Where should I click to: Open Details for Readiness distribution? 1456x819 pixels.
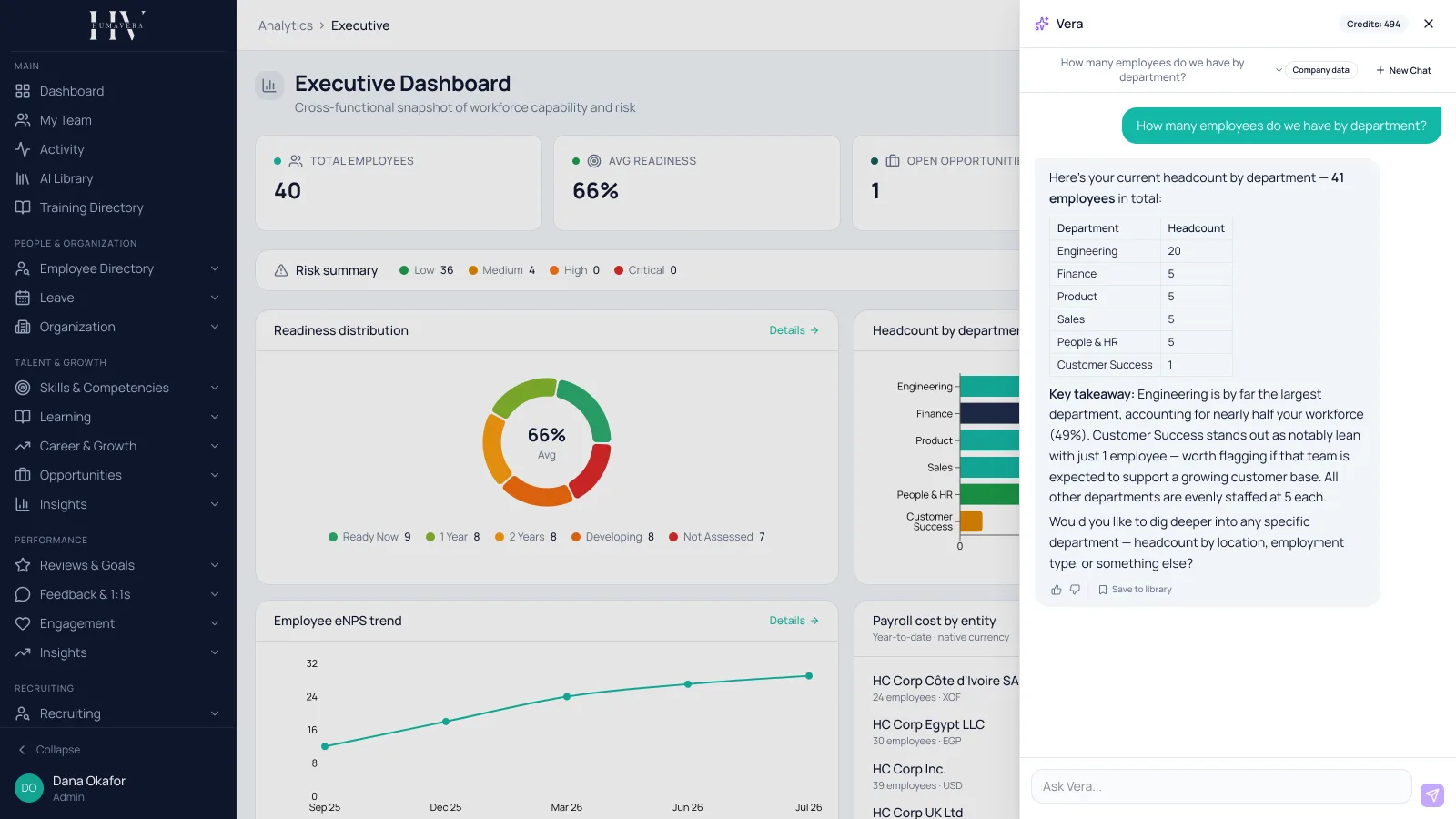tap(794, 330)
